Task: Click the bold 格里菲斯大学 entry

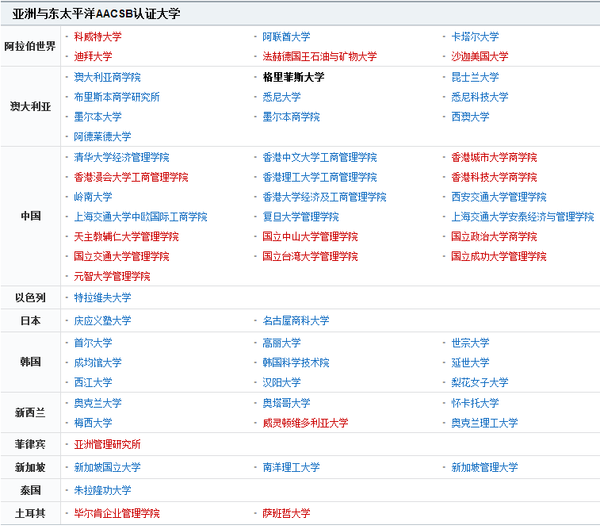Action: pos(293,77)
